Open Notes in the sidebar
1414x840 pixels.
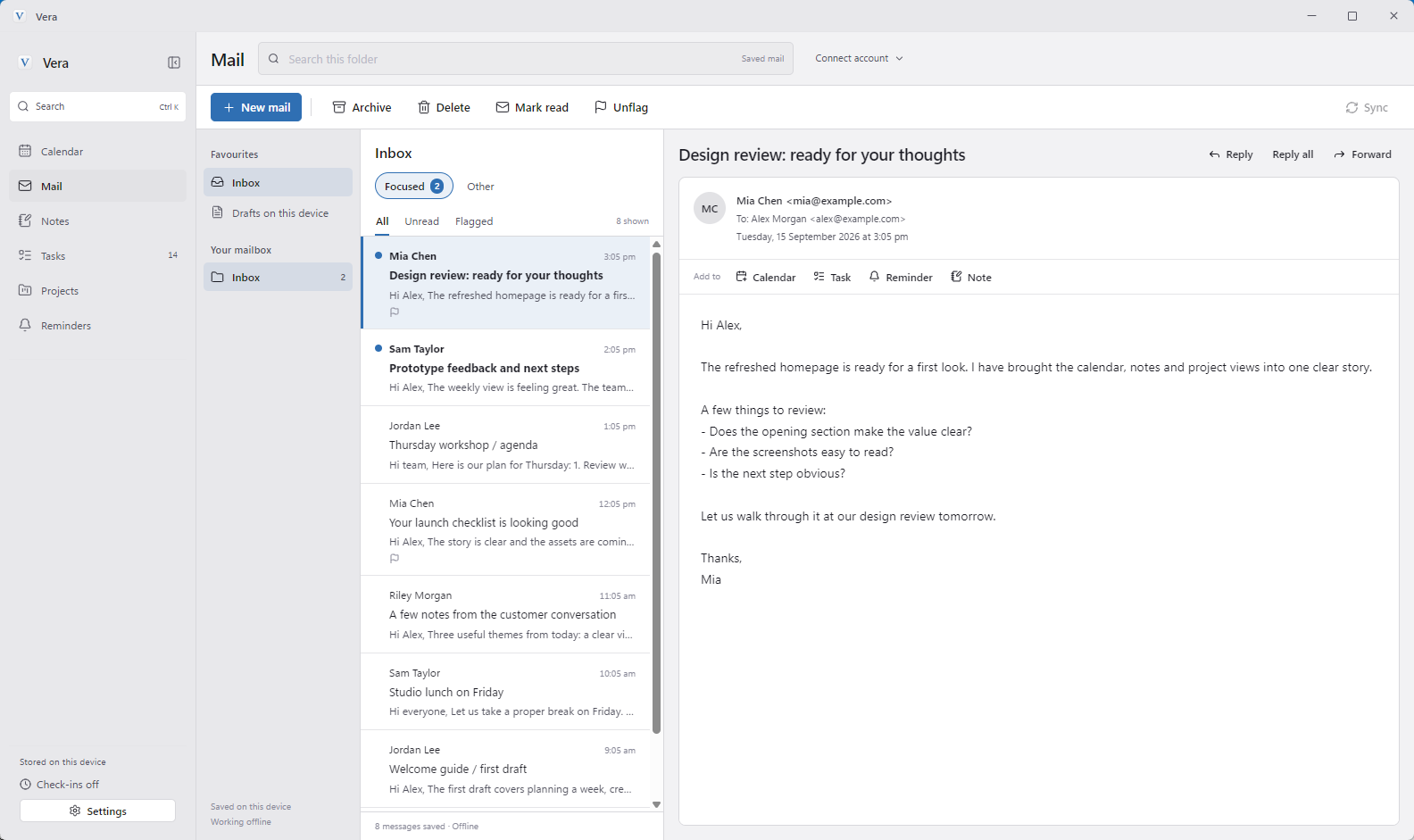pos(98,221)
